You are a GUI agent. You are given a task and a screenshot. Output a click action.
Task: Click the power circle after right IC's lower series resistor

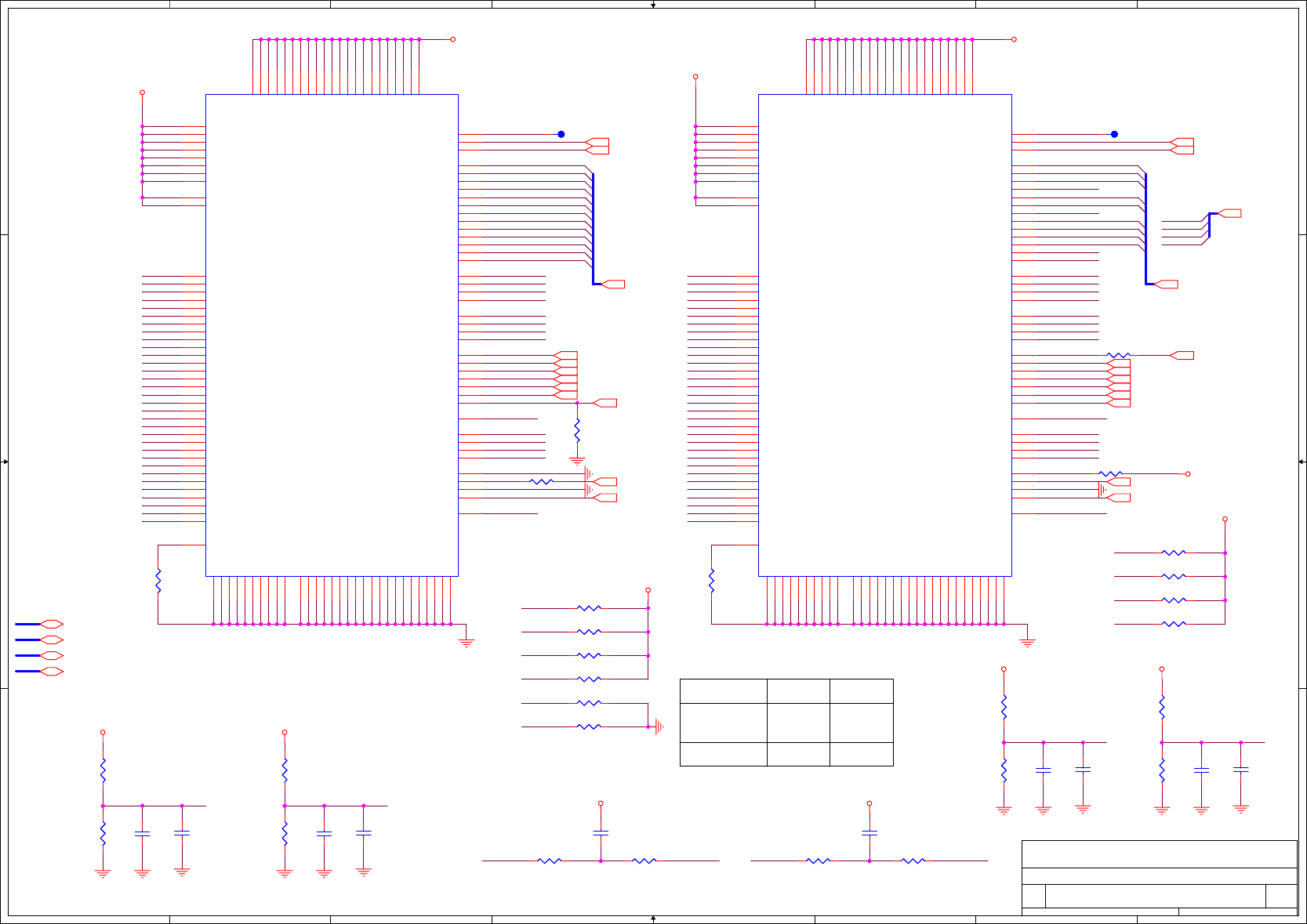pyautogui.click(x=1188, y=474)
